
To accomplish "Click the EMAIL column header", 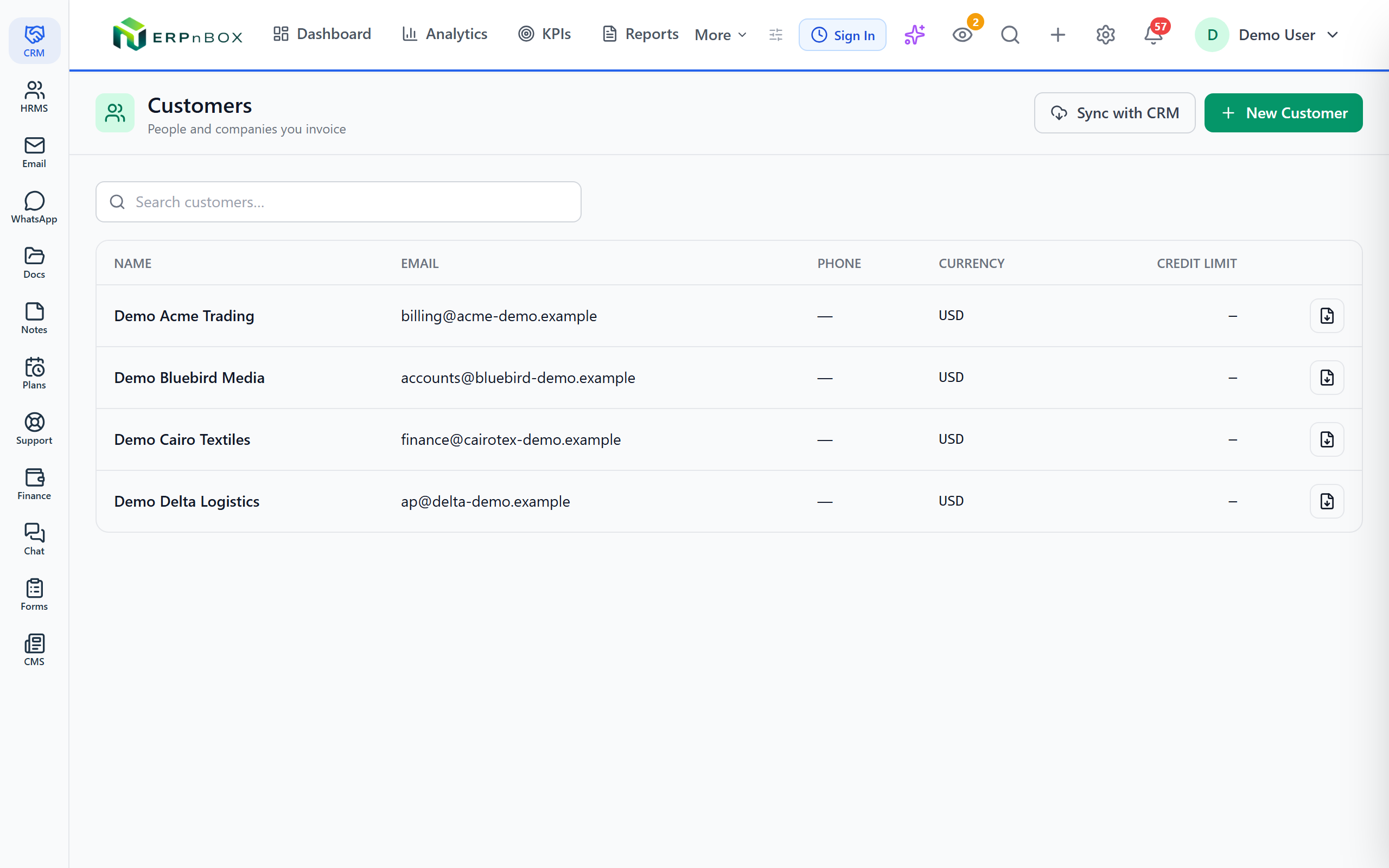I will (x=419, y=264).
